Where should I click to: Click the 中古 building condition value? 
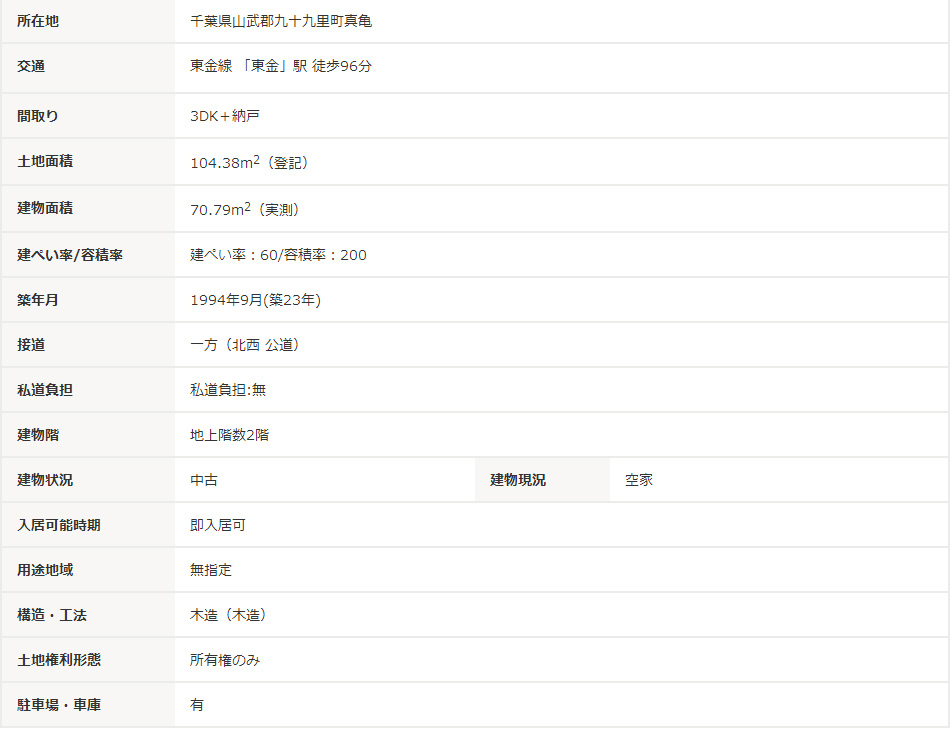(x=204, y=480)
